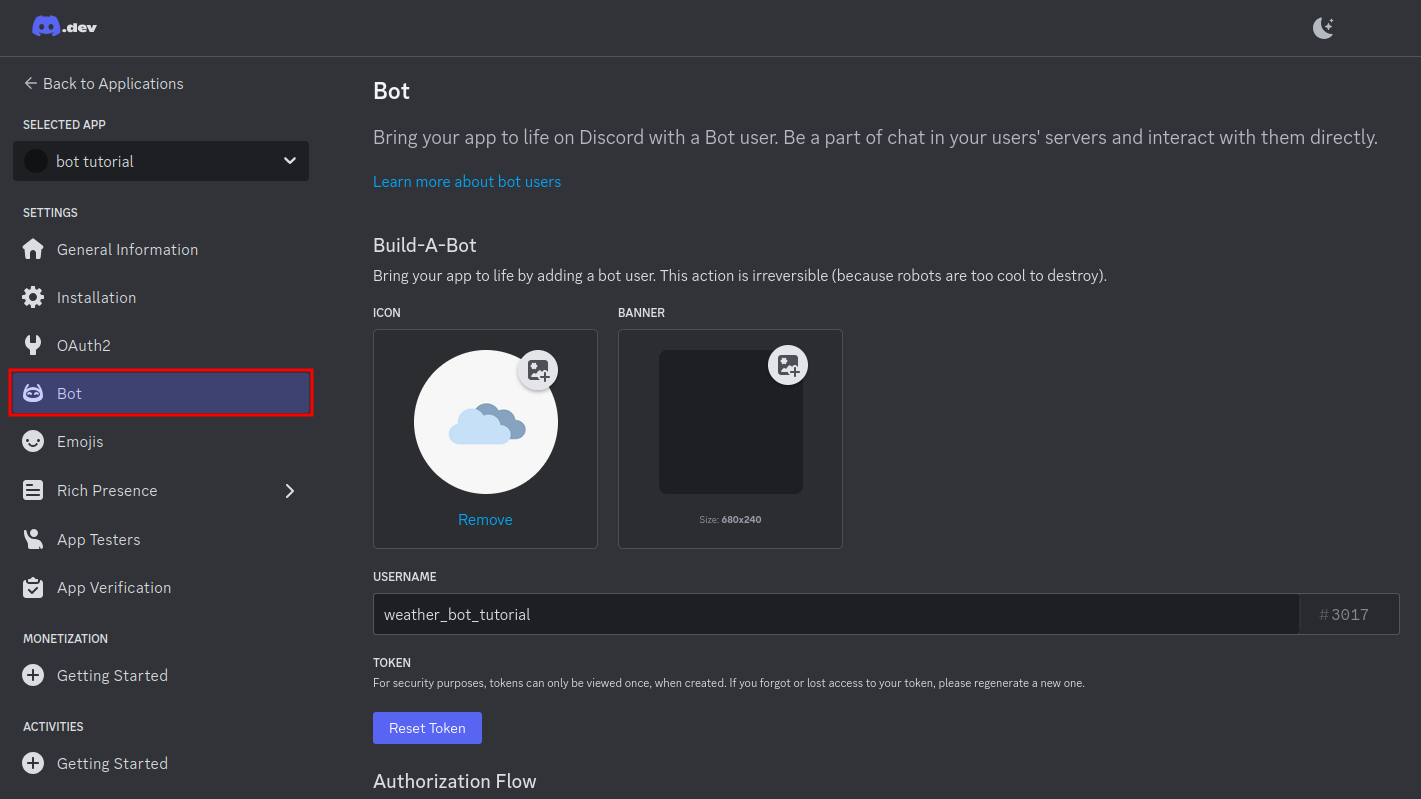Open Monetization Getting Started
1421x799 pixels.
(x=112, y=675)
